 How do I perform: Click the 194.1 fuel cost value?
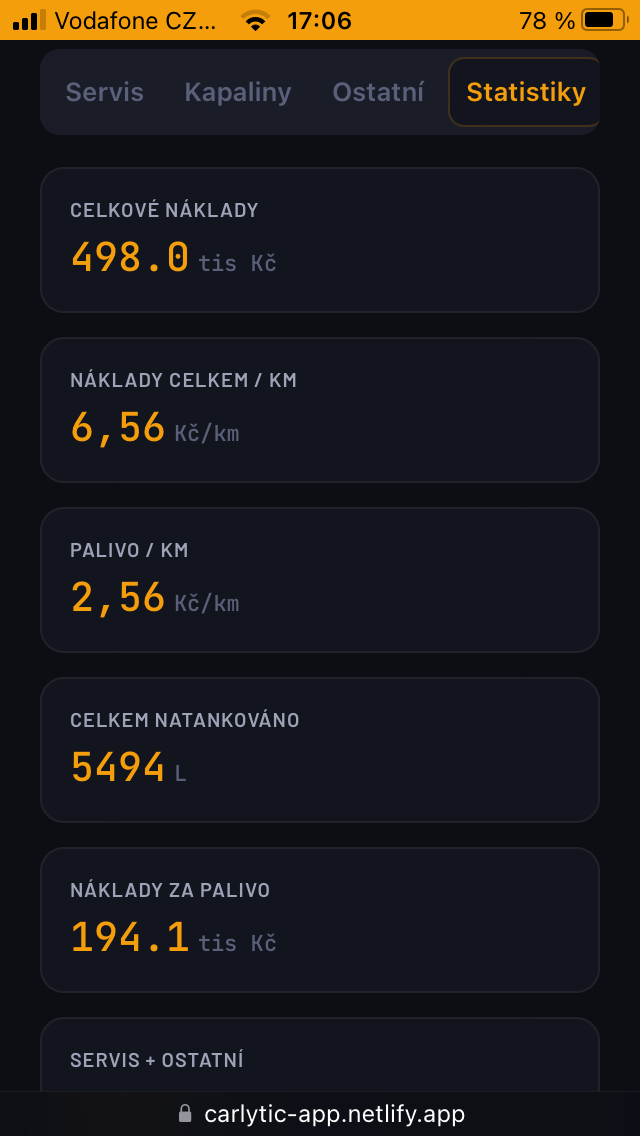130,938
